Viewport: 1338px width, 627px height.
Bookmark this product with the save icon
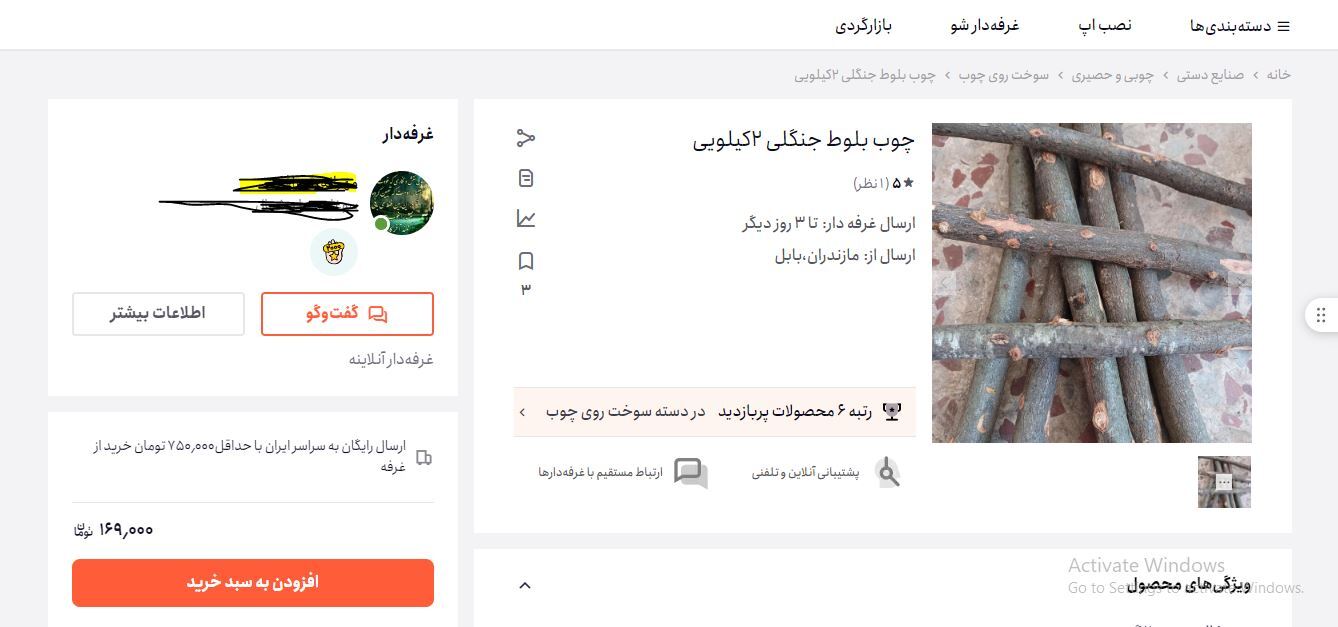[526, 261]
